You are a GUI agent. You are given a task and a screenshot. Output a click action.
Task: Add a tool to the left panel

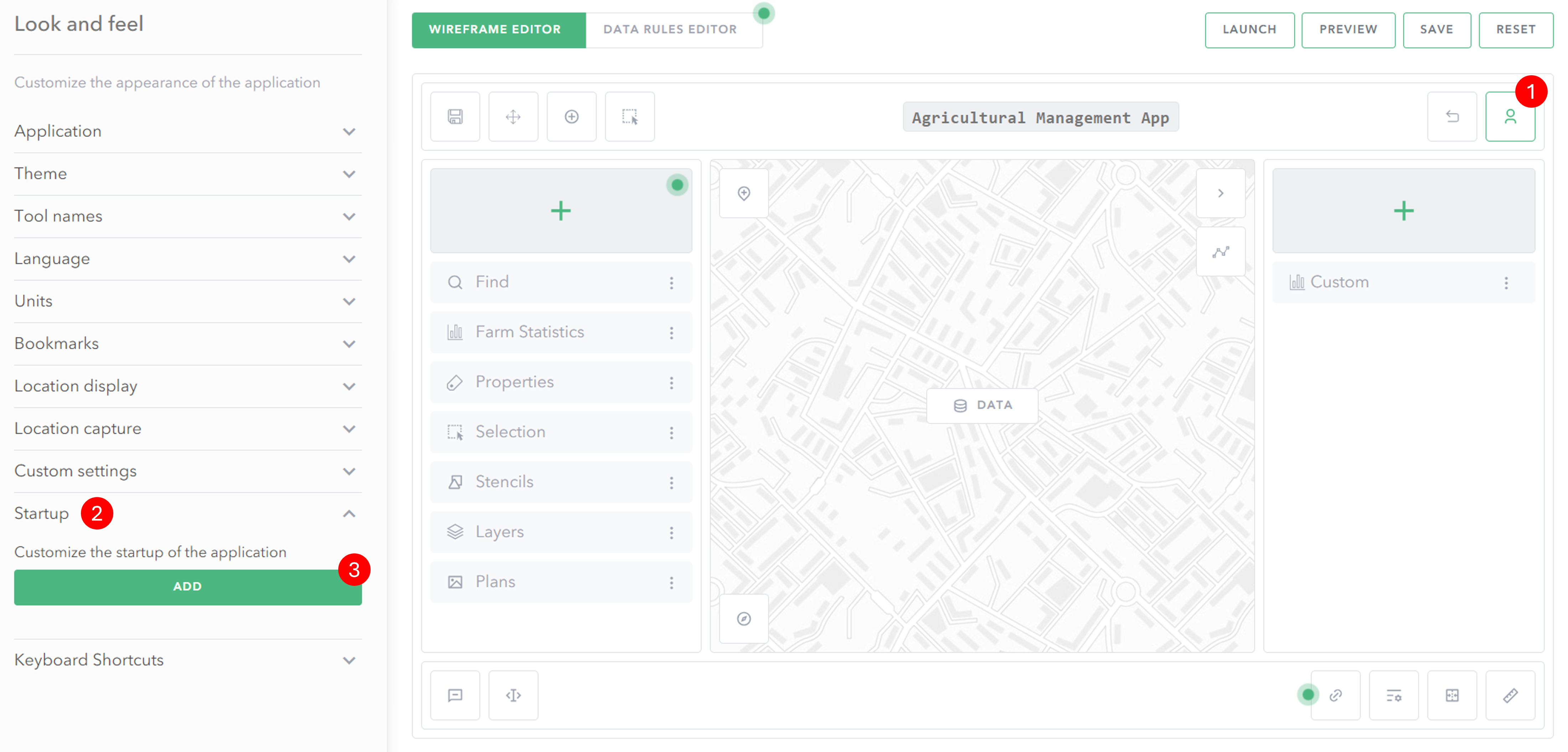tap(561, 211)
